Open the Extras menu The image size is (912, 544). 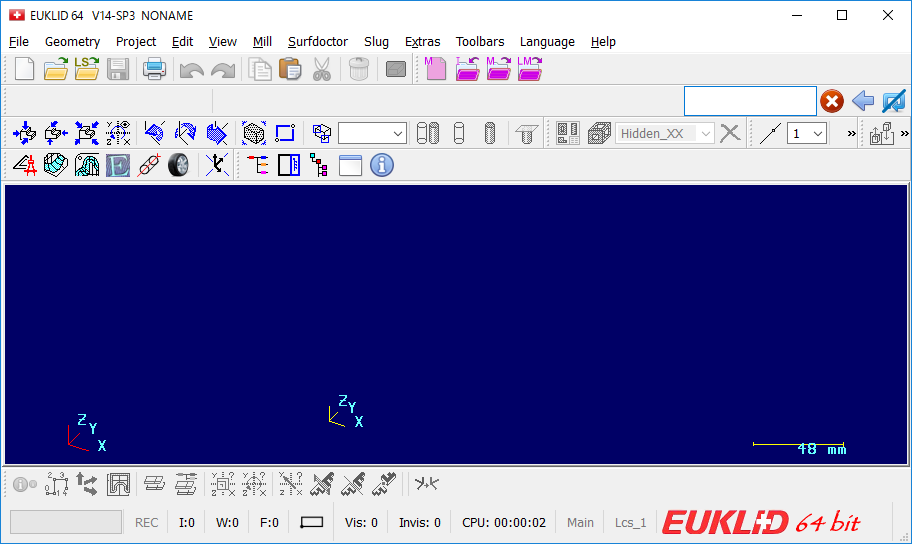point(422,41)
